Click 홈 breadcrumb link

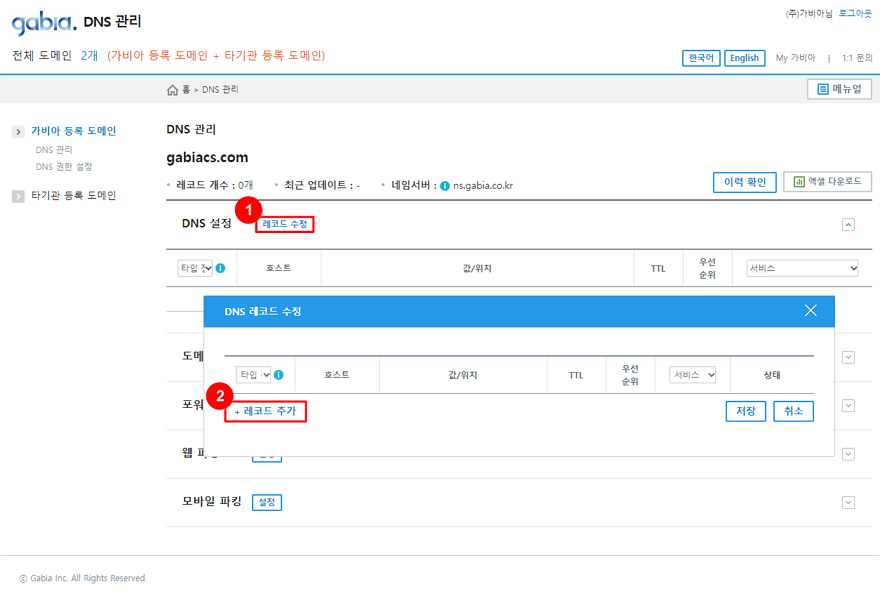(x=186, y=90)
